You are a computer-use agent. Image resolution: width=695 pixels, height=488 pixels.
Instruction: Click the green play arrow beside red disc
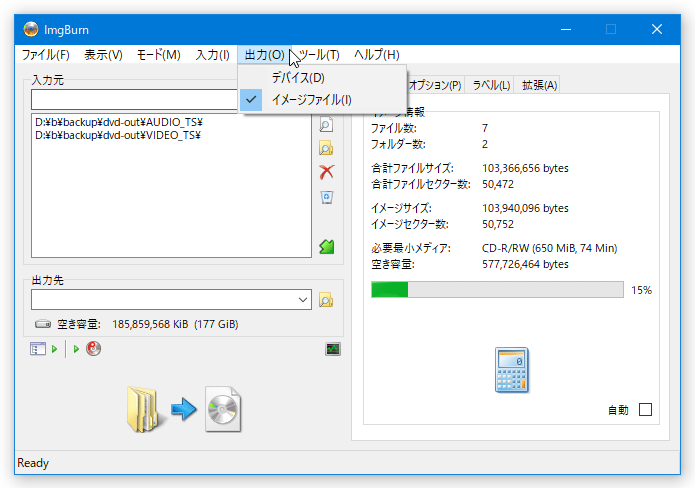pos(76,349)
